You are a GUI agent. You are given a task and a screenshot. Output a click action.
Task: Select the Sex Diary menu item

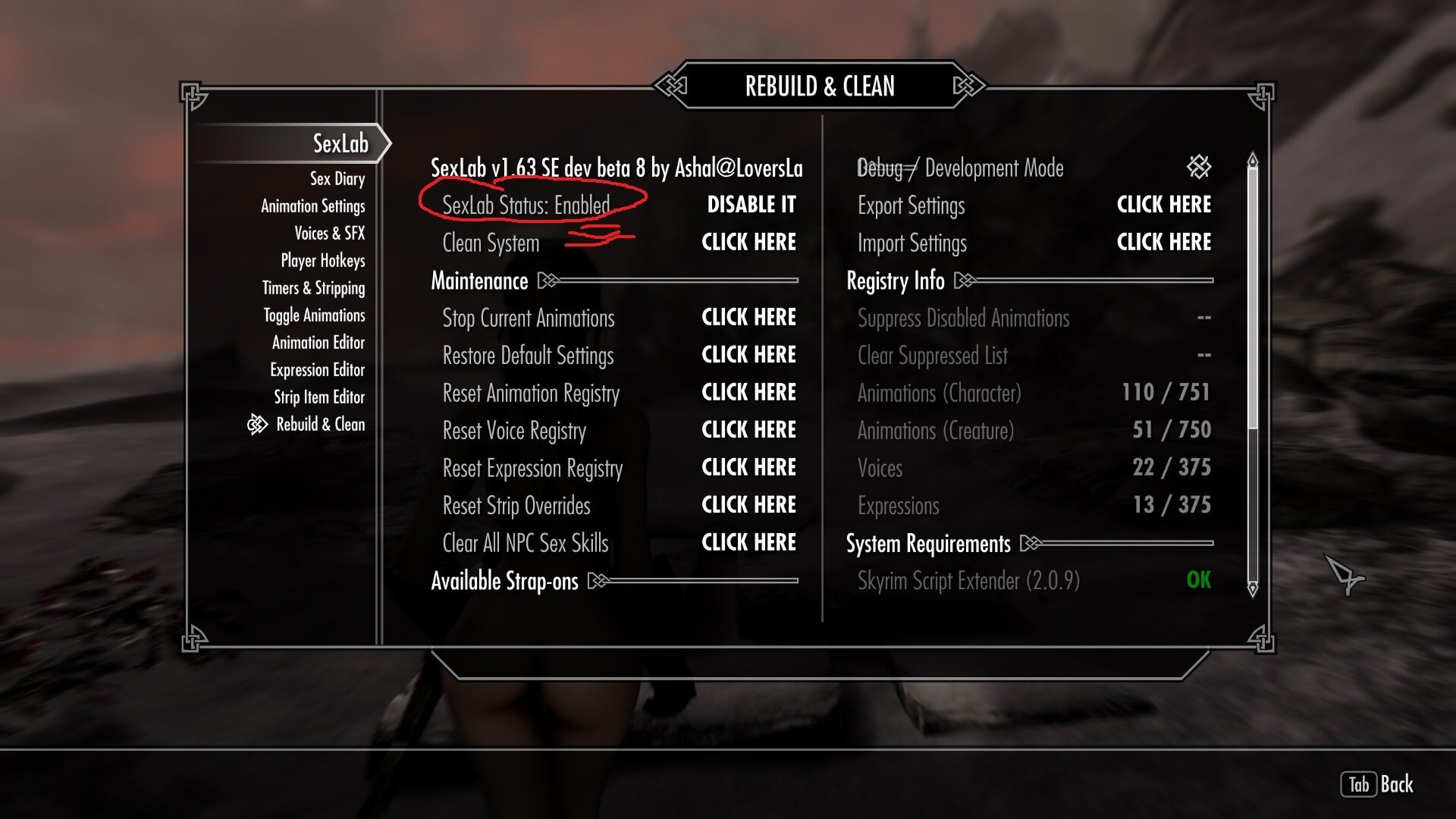click(x=336, y=178)
